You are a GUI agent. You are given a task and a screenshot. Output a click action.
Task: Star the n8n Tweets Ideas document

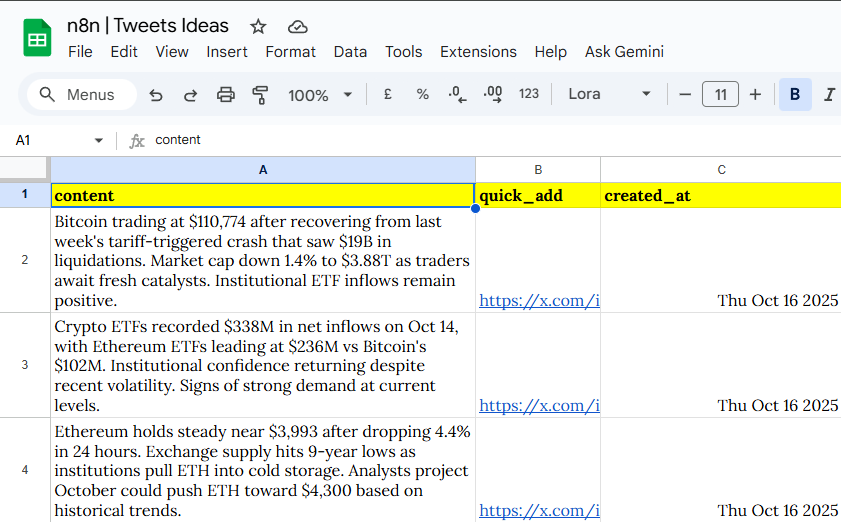(258, 27)
